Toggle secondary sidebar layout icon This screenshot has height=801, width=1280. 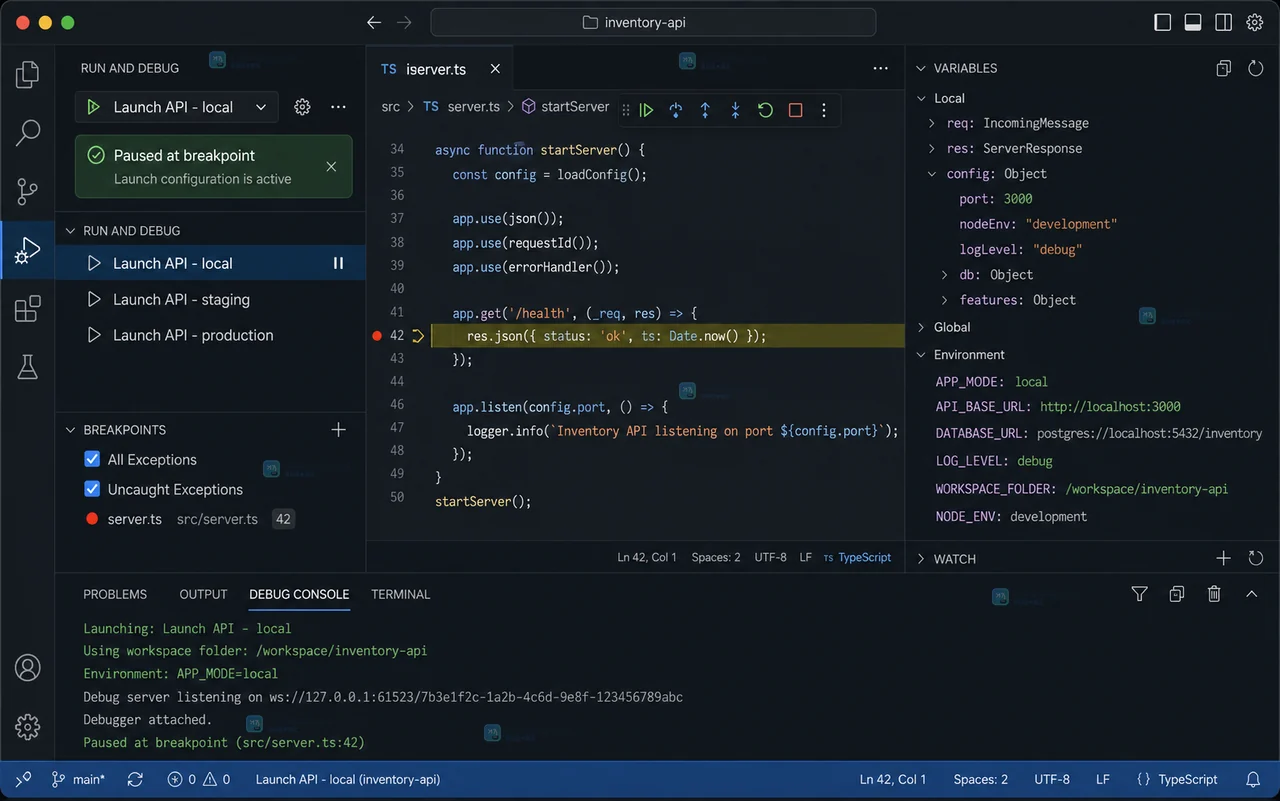pyautogui.click(x=1223, y=22)
